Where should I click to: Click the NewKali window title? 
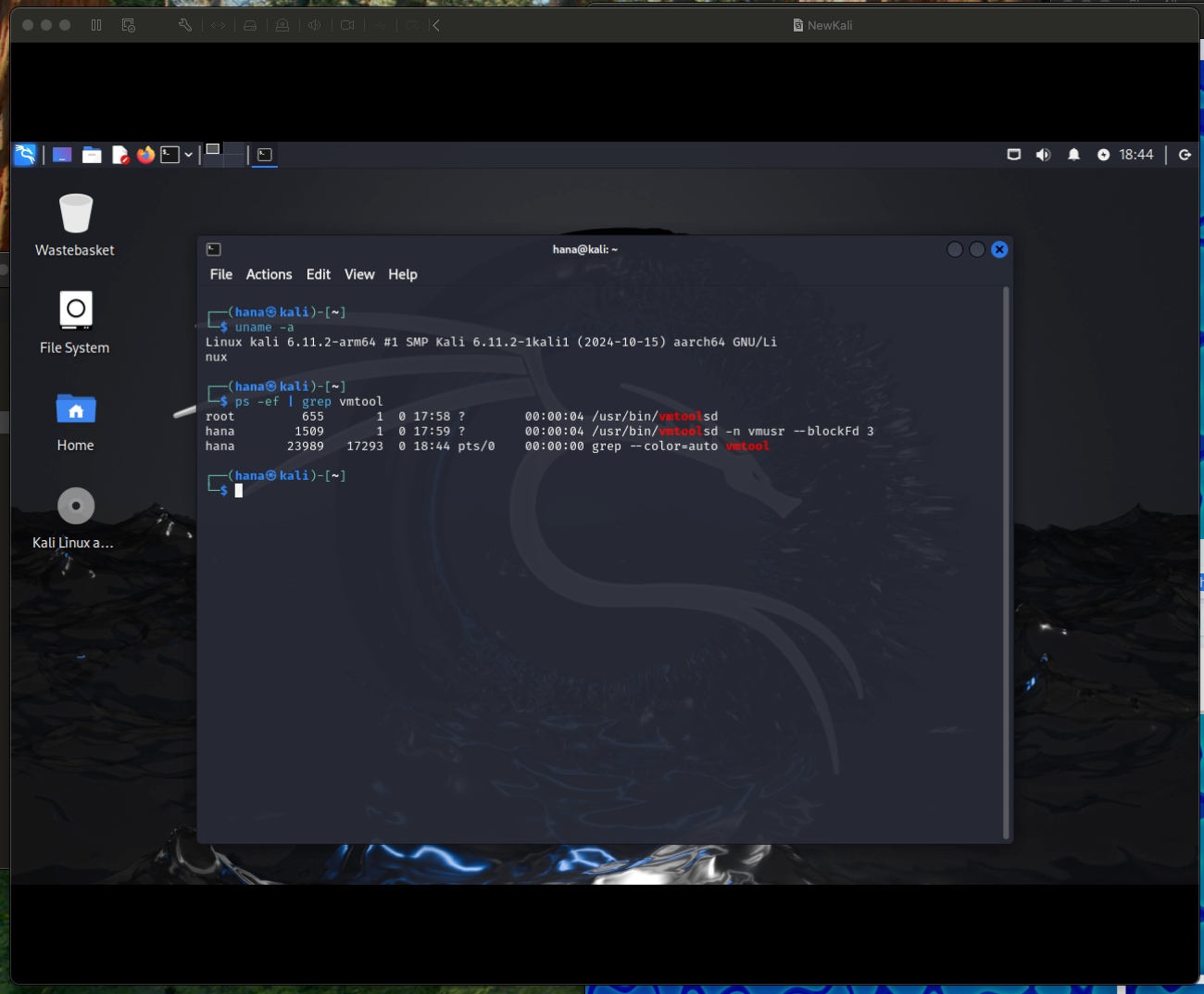click(x=830, y=25)
